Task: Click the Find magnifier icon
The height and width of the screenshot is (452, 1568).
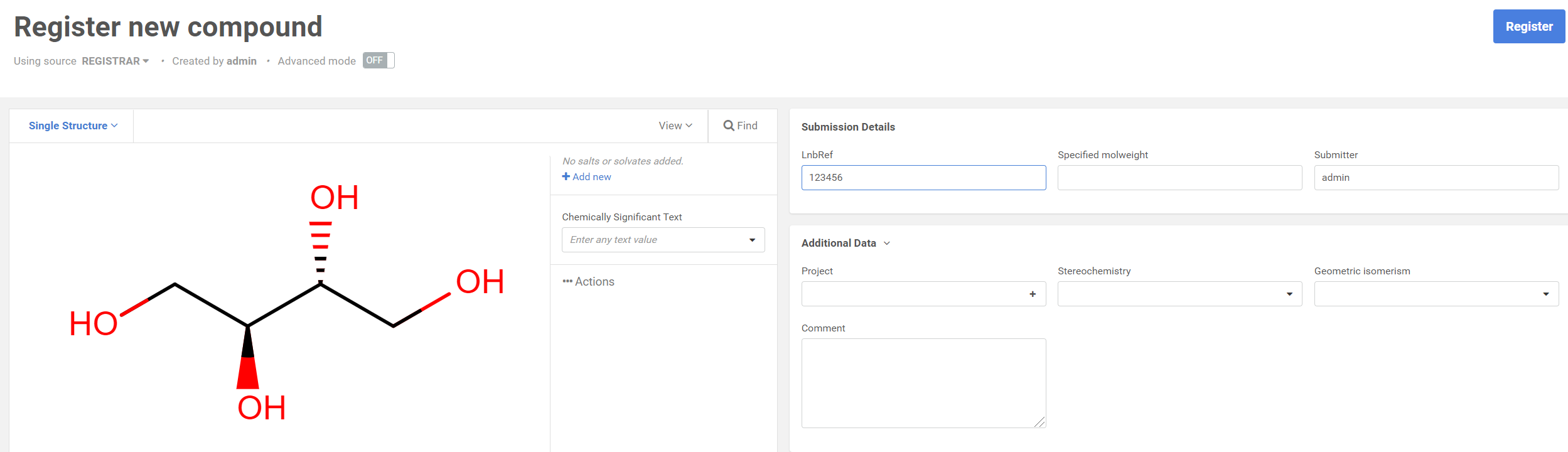Action: click(728, 126)
